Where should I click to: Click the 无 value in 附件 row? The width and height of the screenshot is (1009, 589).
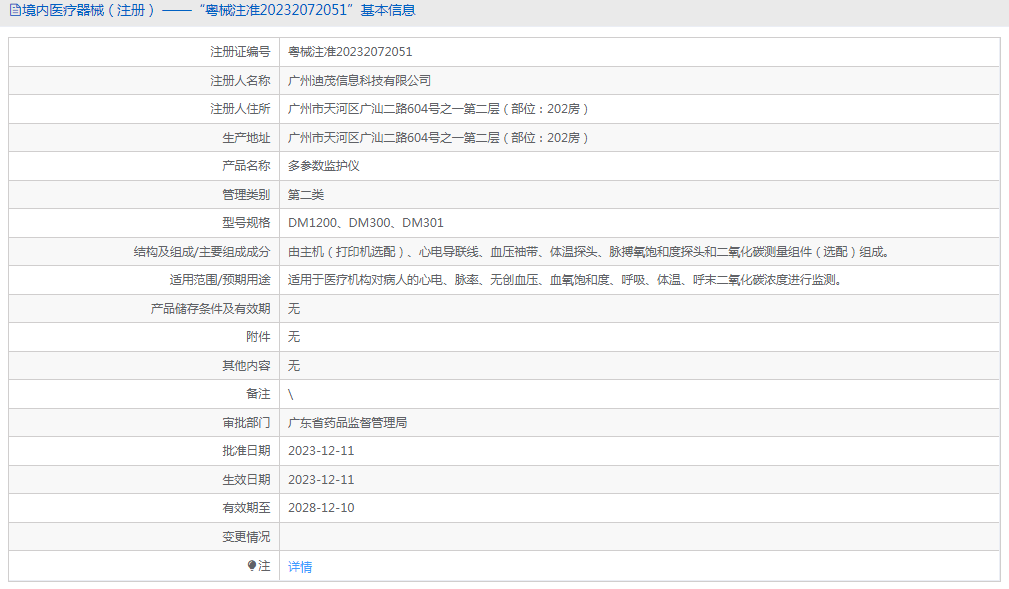[294, 337]
